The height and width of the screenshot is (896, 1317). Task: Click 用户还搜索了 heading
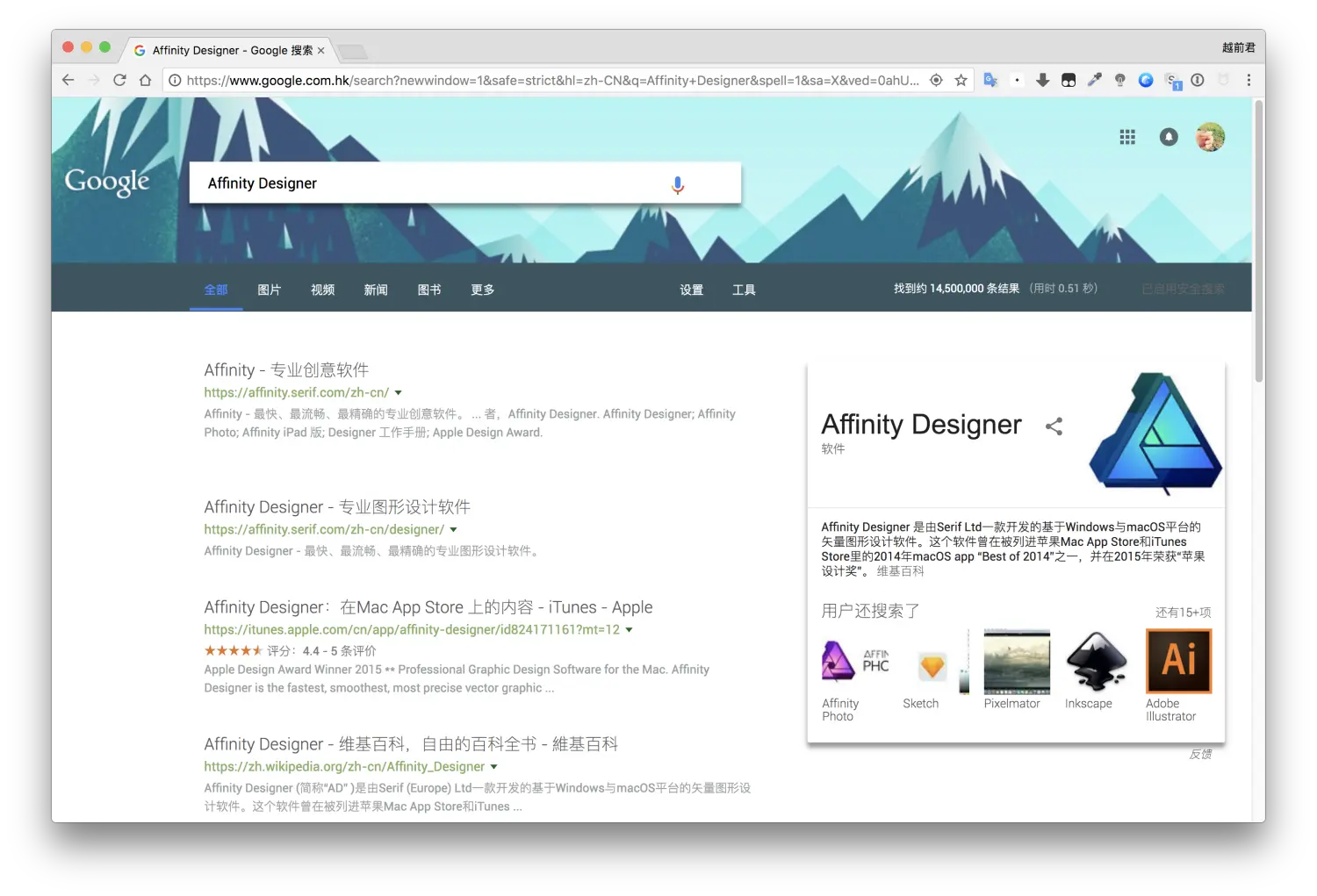pyautogui.click(x=870, y=611)
